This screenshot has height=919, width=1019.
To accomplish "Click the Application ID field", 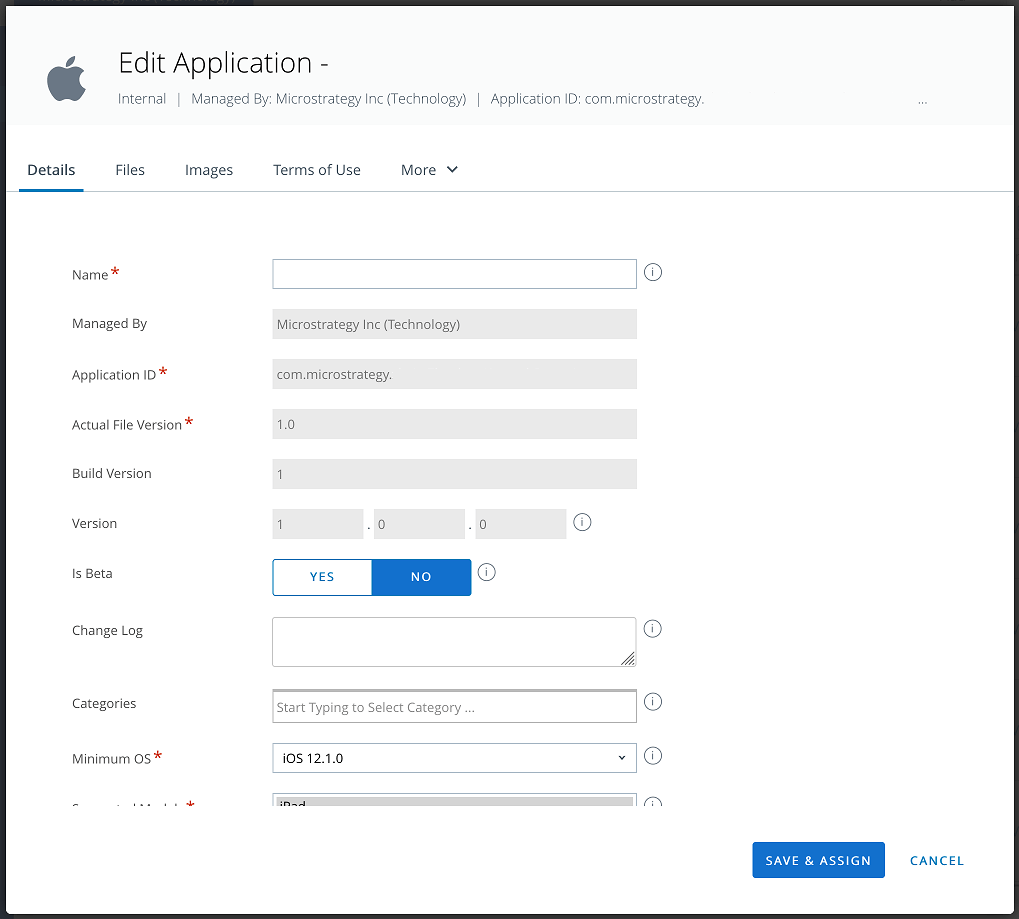I will [x=454, y=374].
